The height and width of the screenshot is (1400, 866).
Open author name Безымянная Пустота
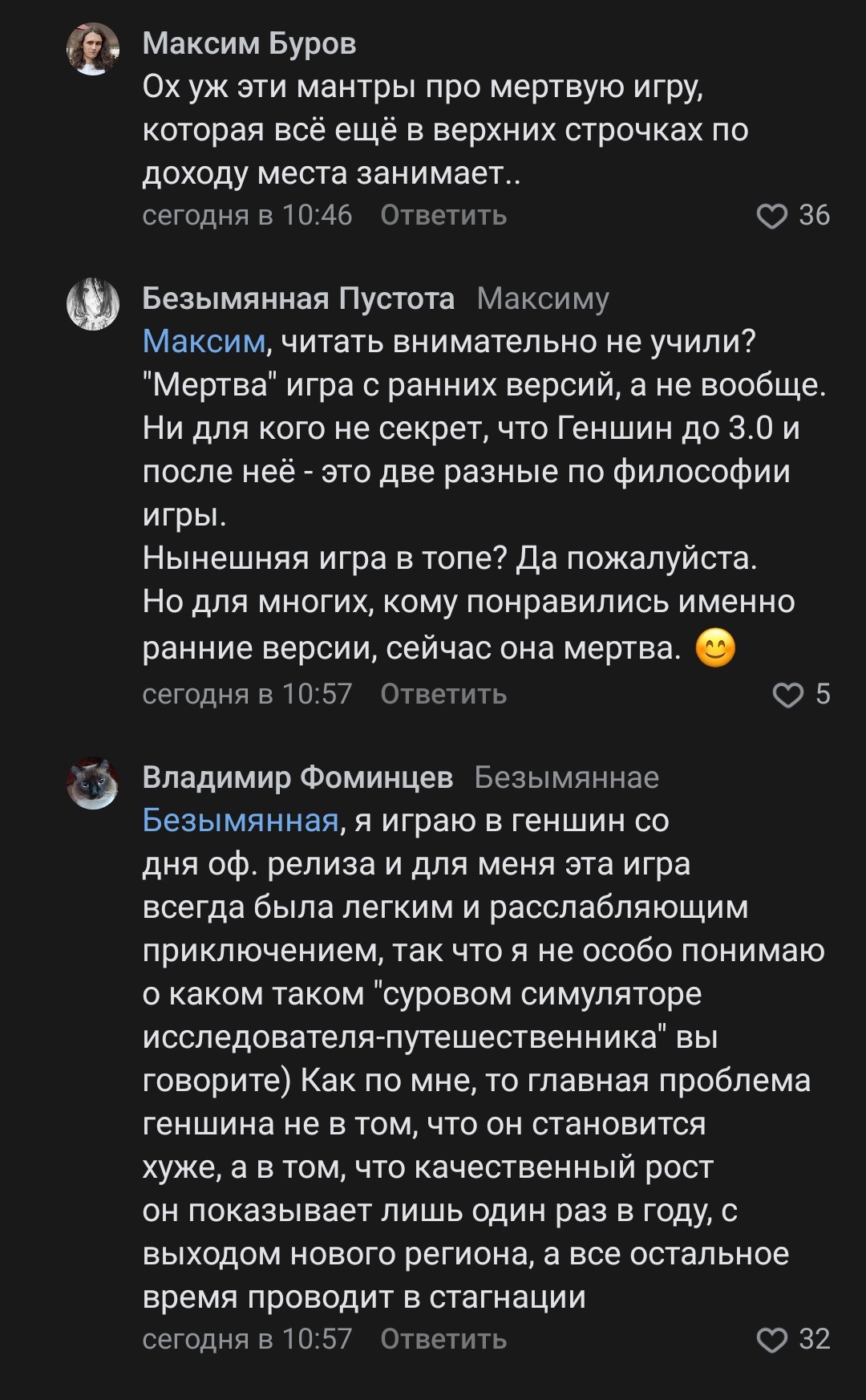(x=298, y=298)
